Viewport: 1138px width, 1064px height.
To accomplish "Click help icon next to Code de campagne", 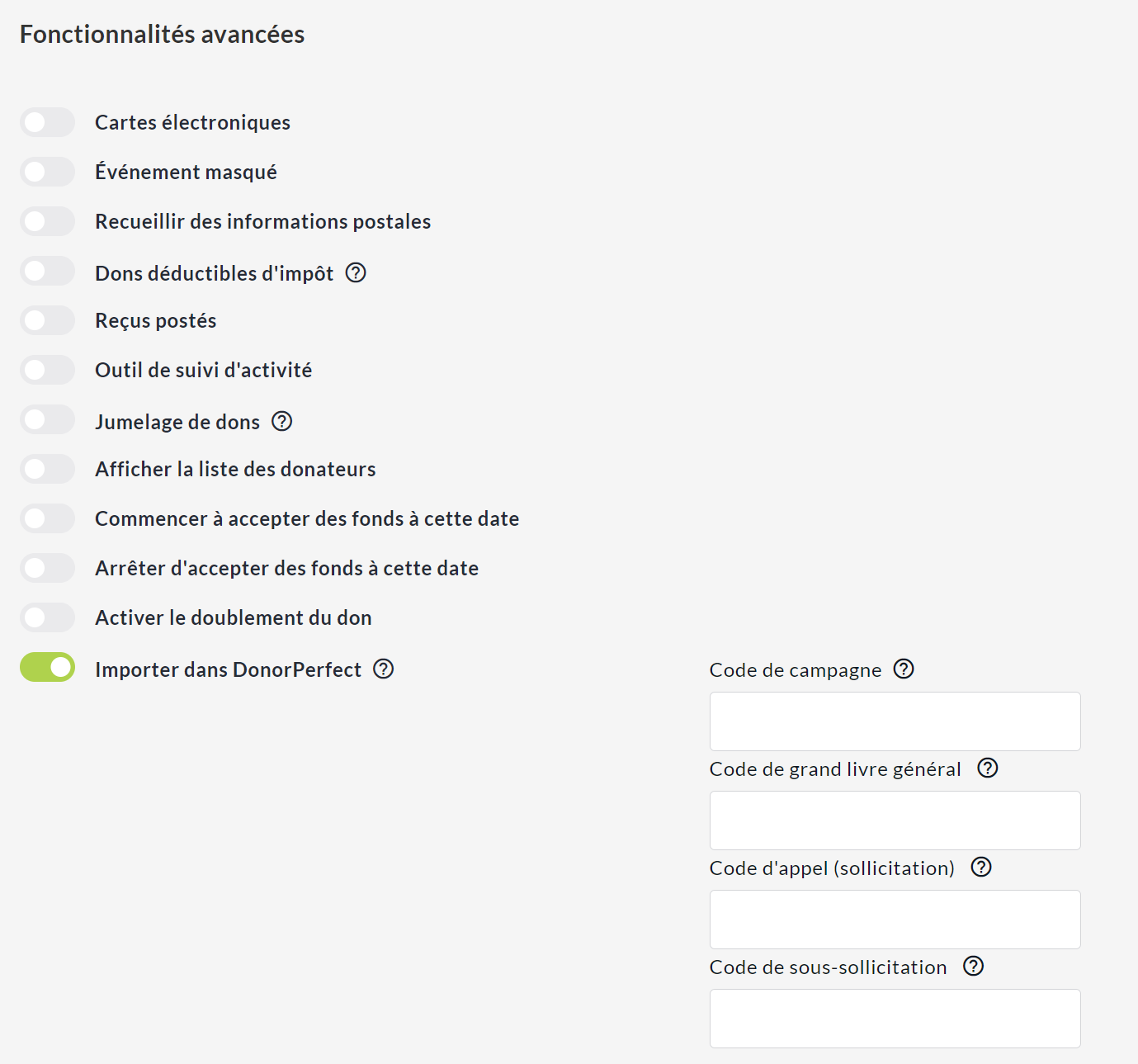I will pyautogui.click(x=904, y=669).
